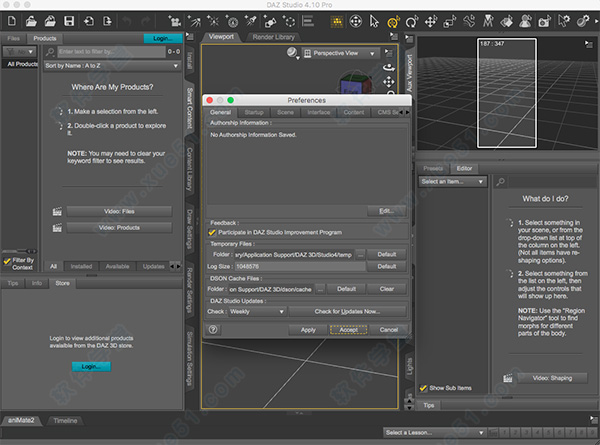Viewport: 600px width, 445px height.
Task: Show the Installed products filter tab
Action: (81, 266)
